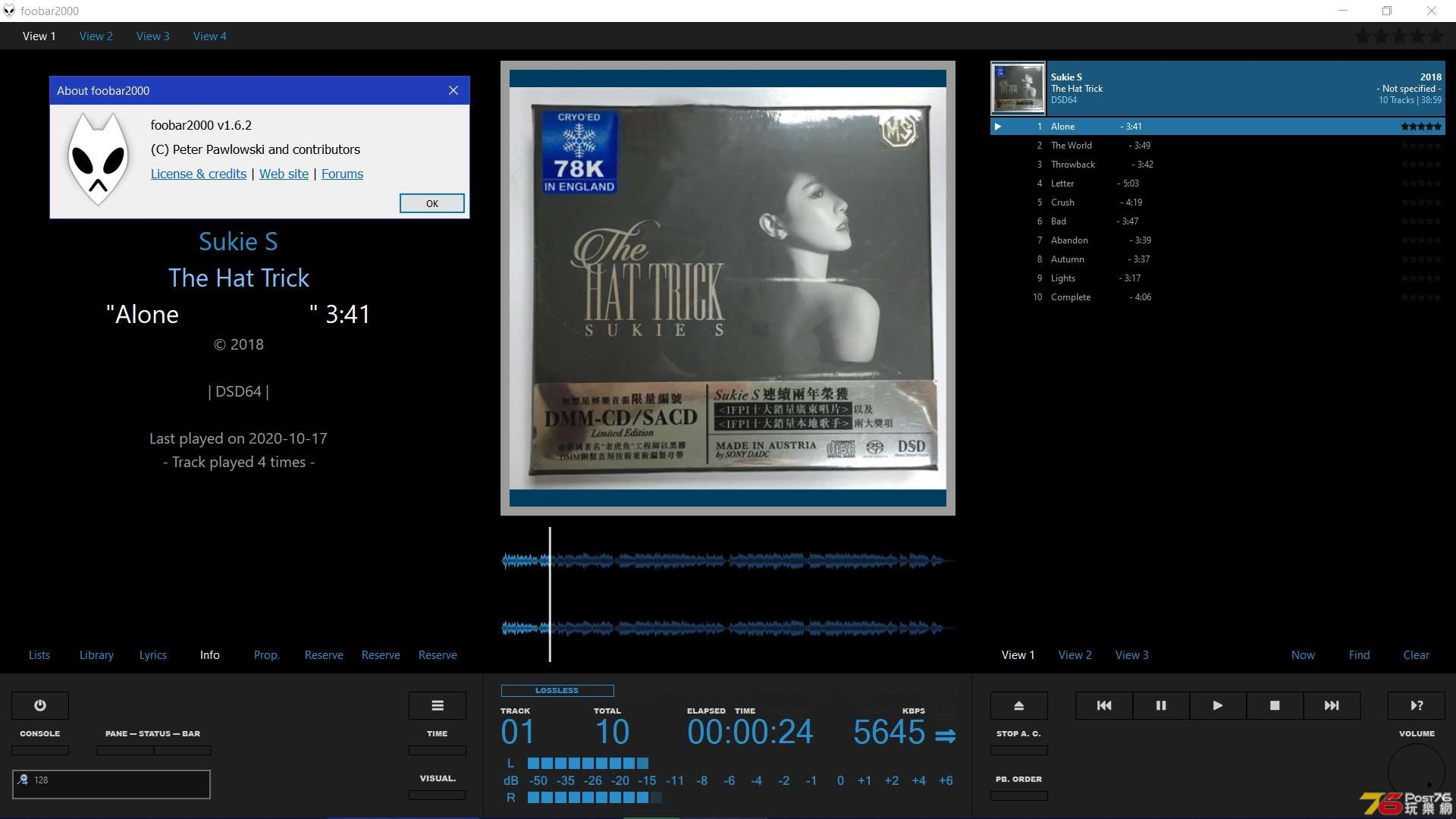Viewport: 1456px width, 819px height.
Task: Skip to next track
Action: (1332, 705)
